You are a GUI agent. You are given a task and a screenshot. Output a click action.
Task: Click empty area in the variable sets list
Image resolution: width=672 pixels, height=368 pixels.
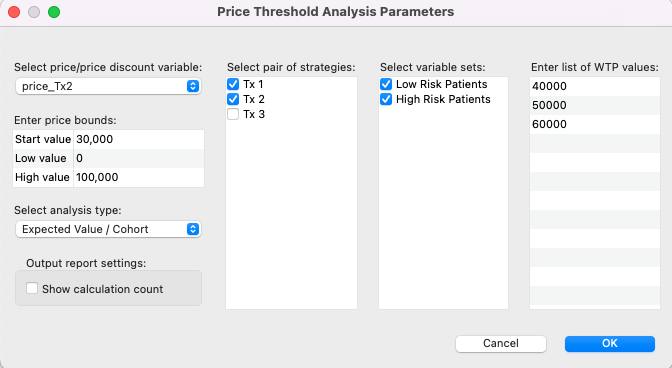(x=443, y=206)
